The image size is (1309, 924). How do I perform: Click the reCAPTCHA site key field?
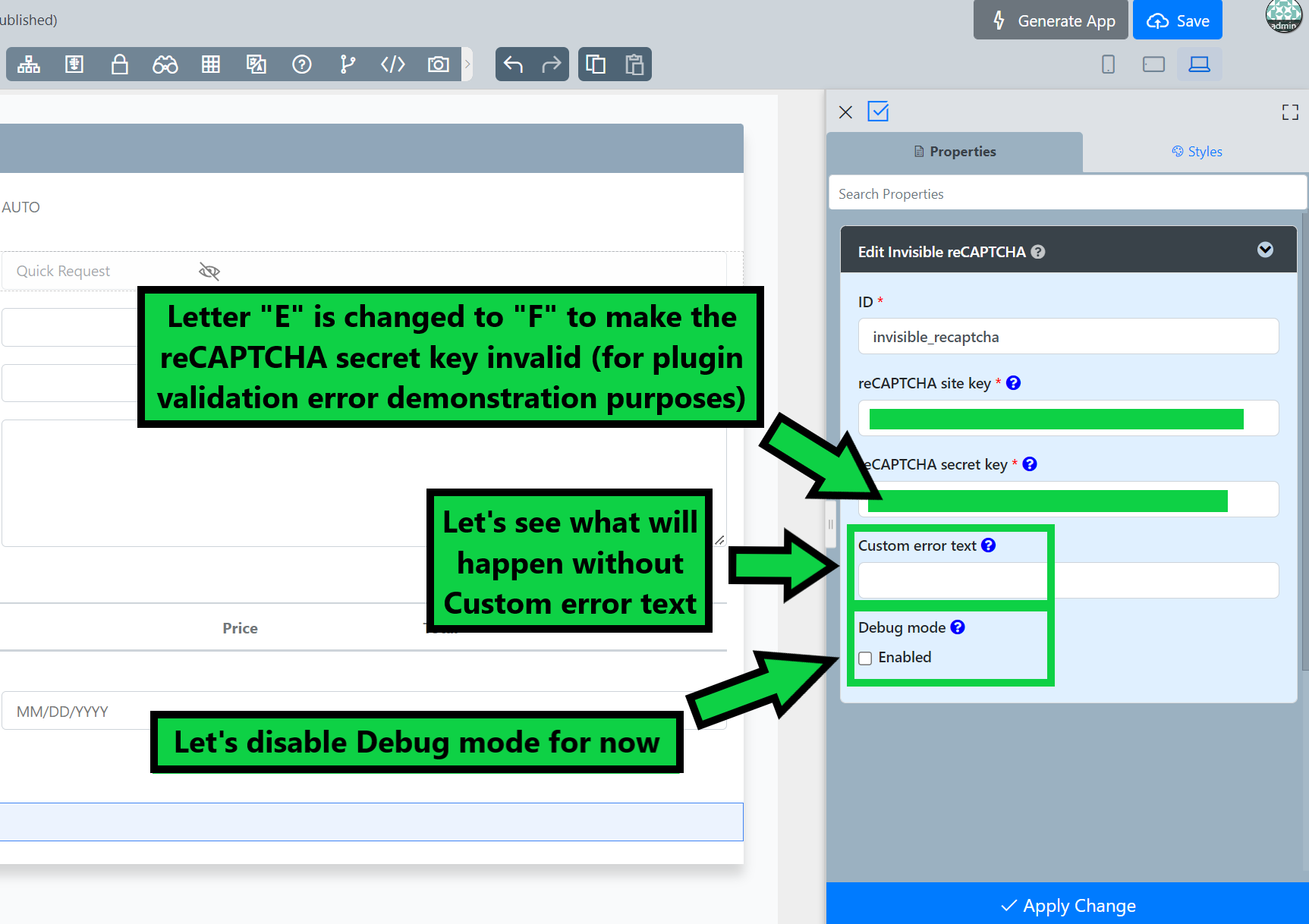point(1068,419)
